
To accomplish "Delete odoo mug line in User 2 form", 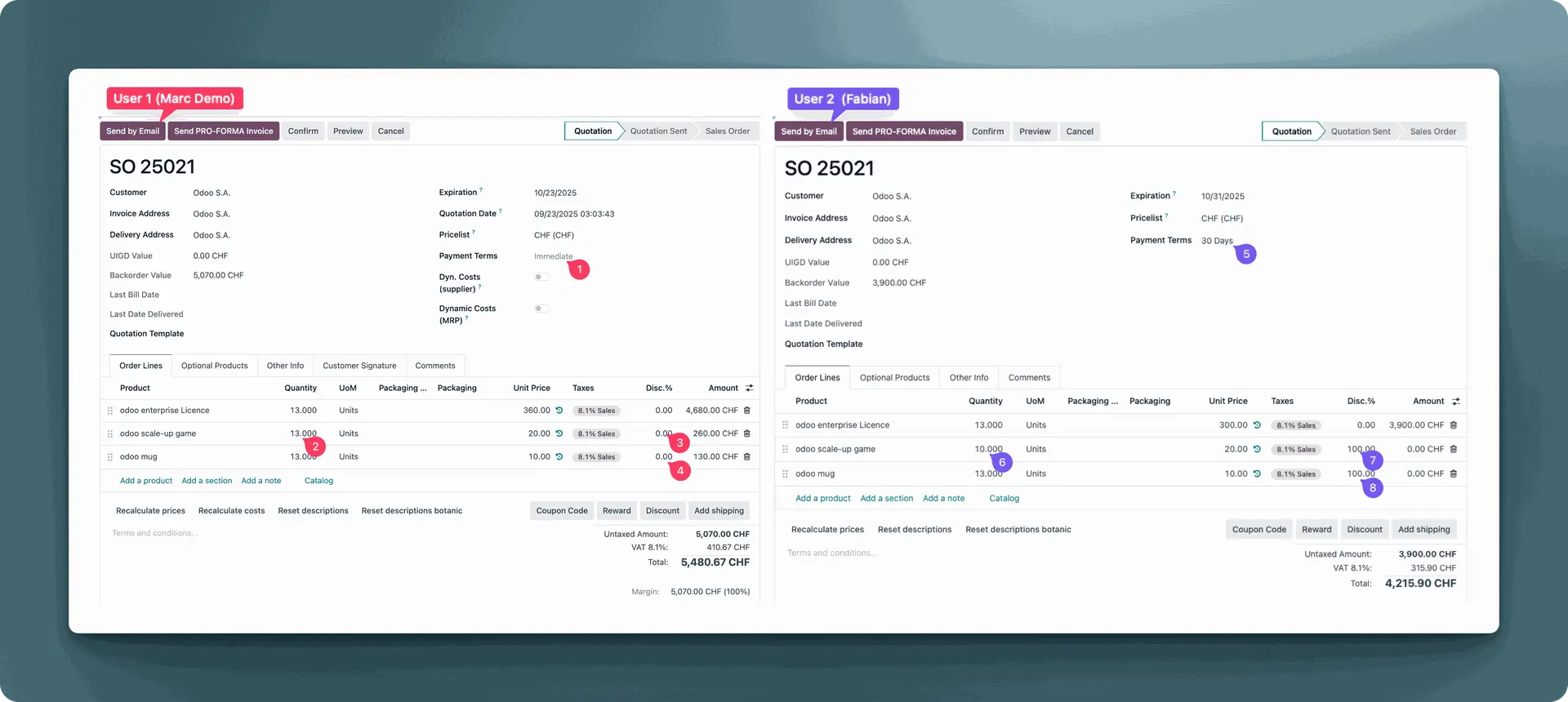I will pyautogui.click(x=1453, y=473).
